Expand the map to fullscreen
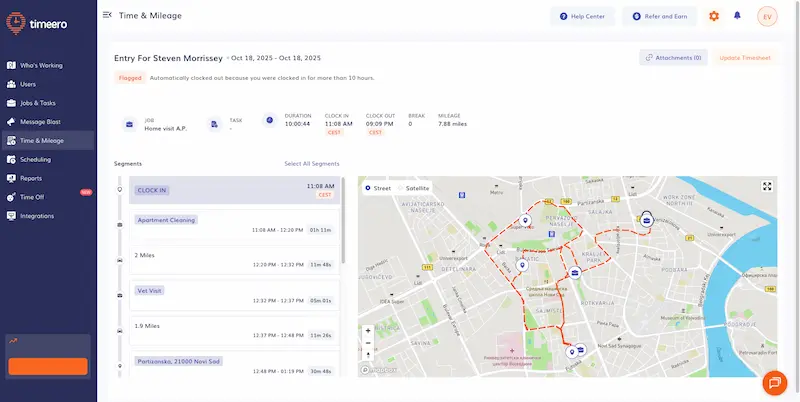This screenshot has width=800, height=402. 767,186
